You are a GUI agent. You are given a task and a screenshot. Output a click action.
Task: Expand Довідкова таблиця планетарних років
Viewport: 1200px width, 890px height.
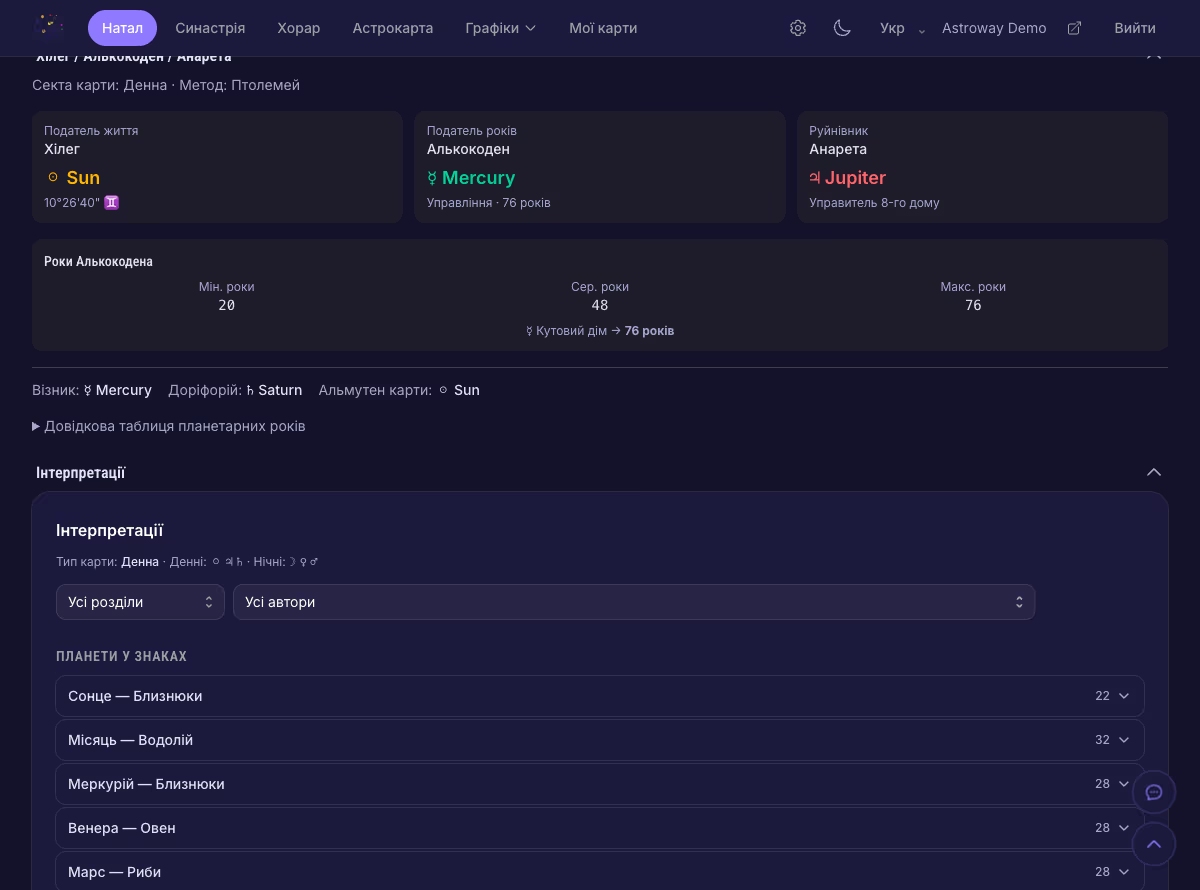tap(169, 426)
